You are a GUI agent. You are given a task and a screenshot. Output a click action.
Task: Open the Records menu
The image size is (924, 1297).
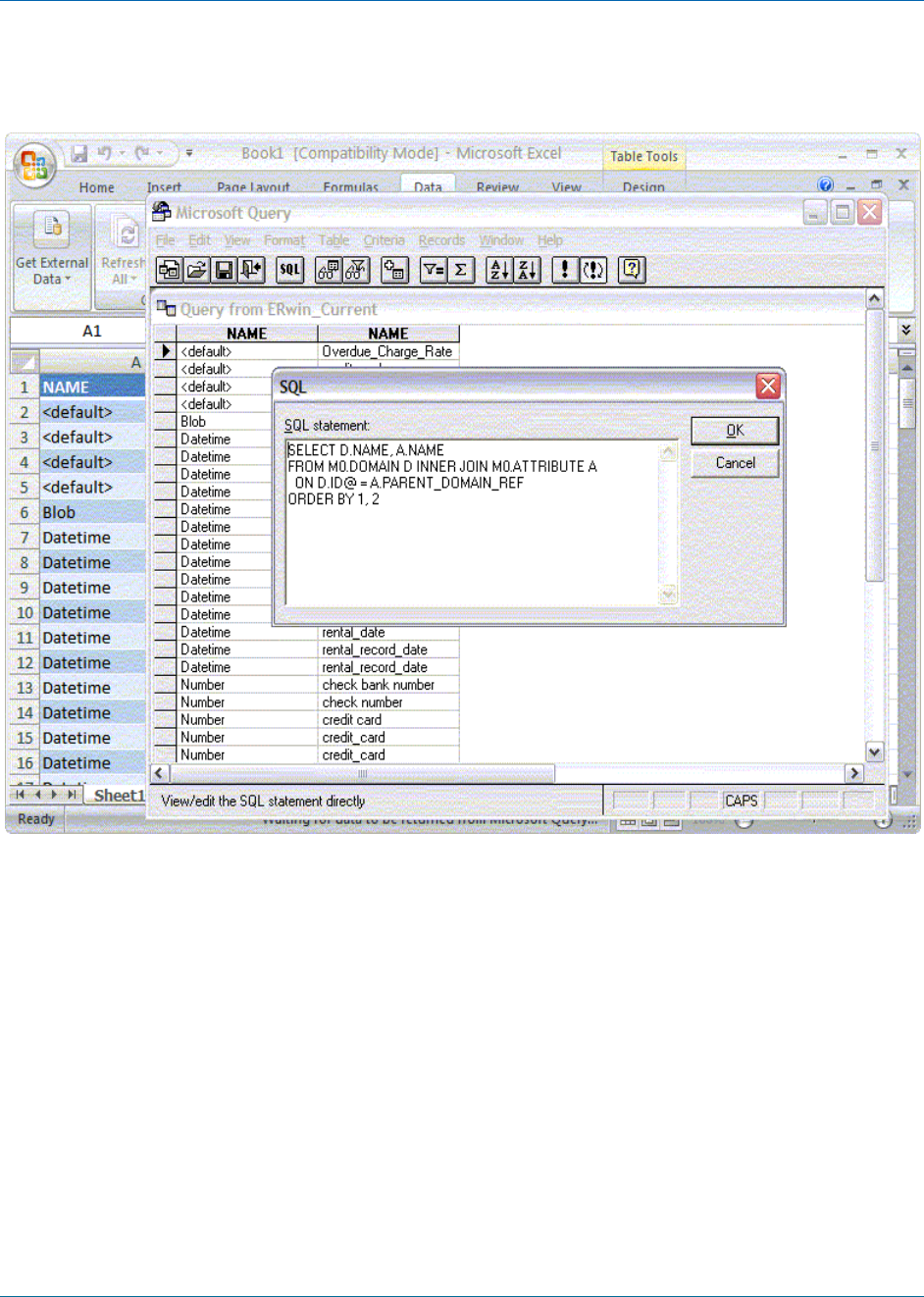pyautogui.click(x=441, y=240)
